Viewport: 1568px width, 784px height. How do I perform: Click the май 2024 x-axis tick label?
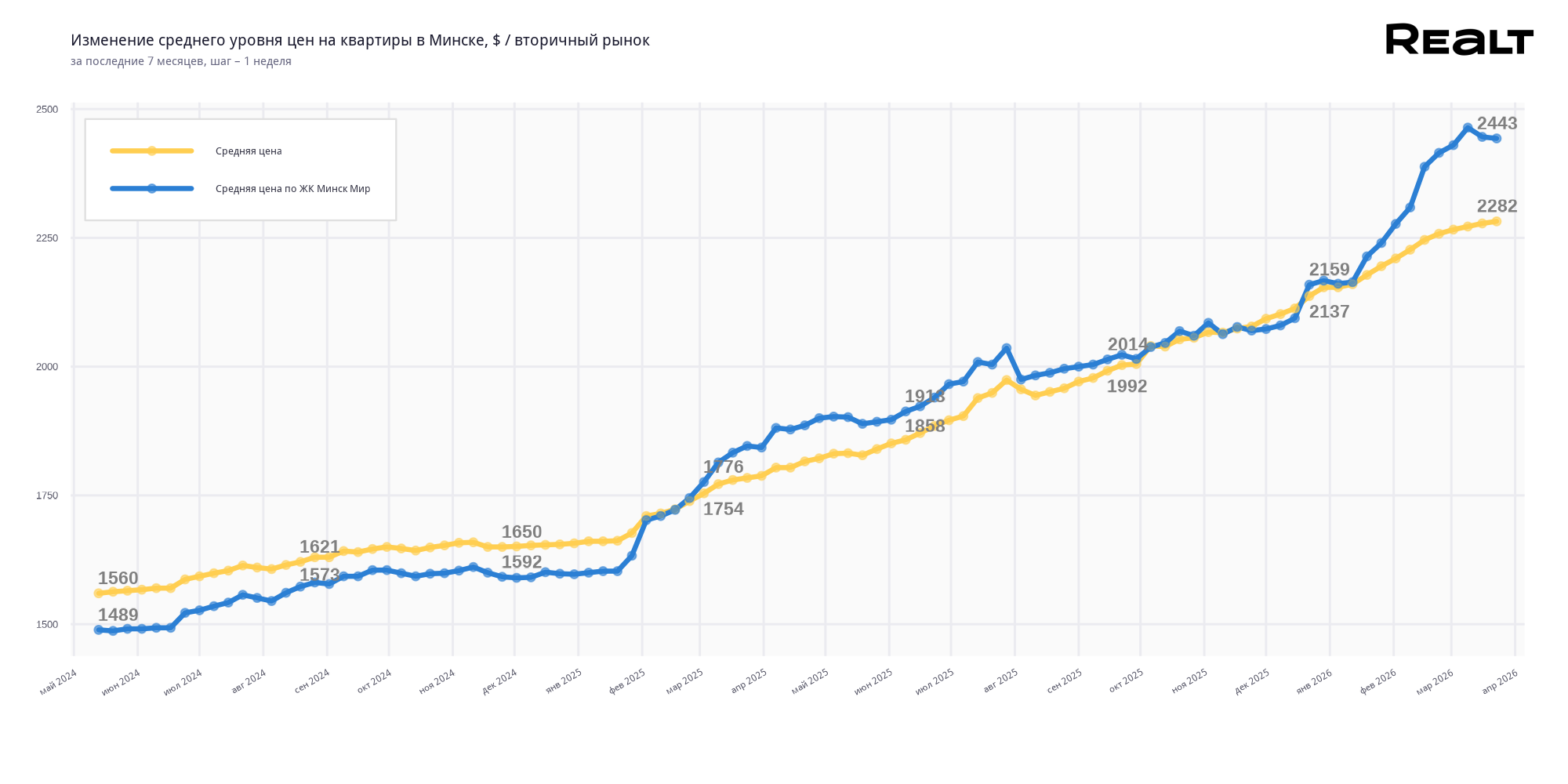pos(59,681)
